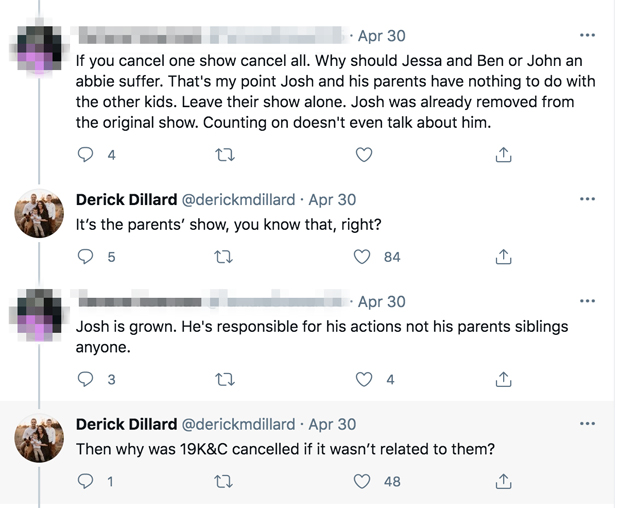Click the Apr 30 timestamp on the first tweet
Image resolution: width=620 pixels, height=508 pixels.
(381, 36)
